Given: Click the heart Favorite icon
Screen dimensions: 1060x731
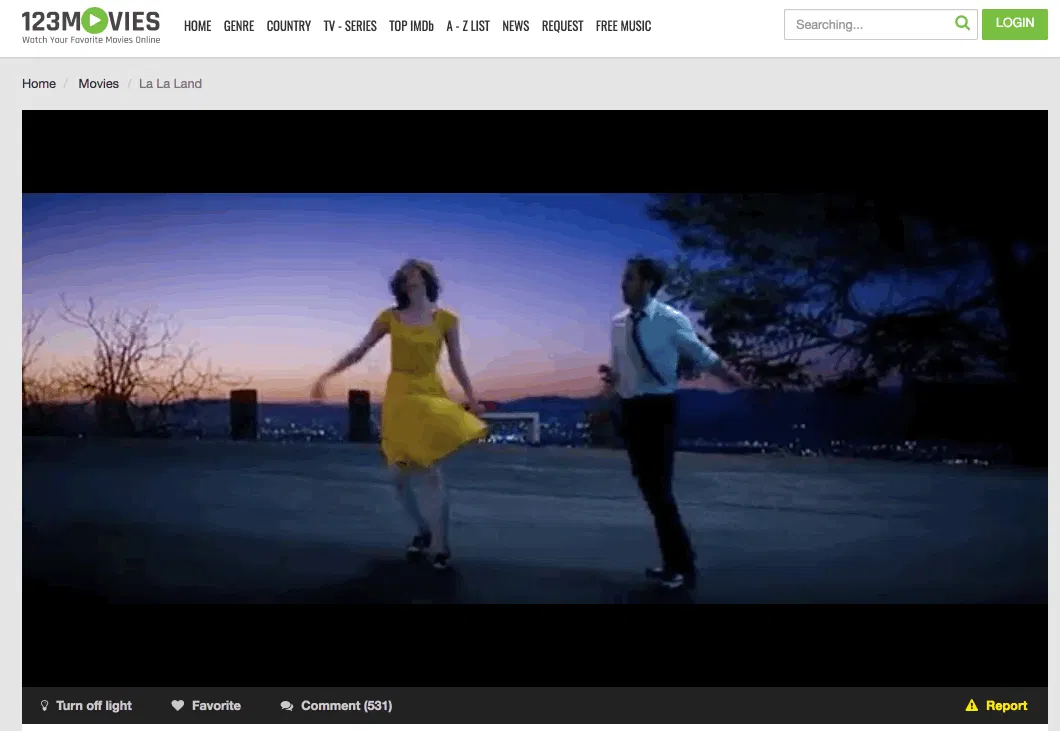Looking at the screenshot, I should point(178,705).
